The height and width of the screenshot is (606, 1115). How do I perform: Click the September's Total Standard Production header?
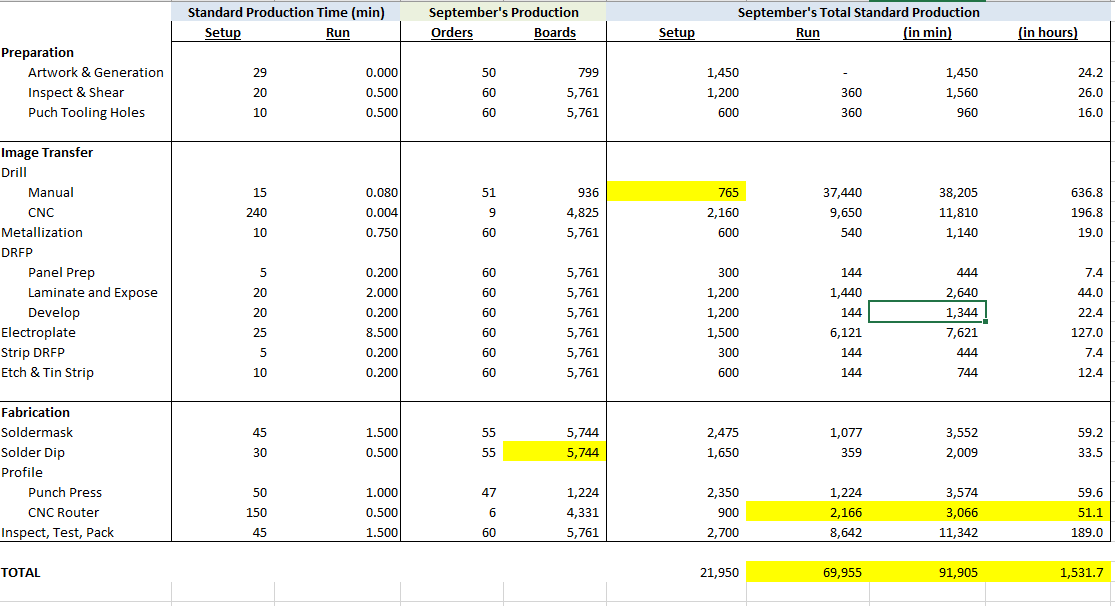860,12
